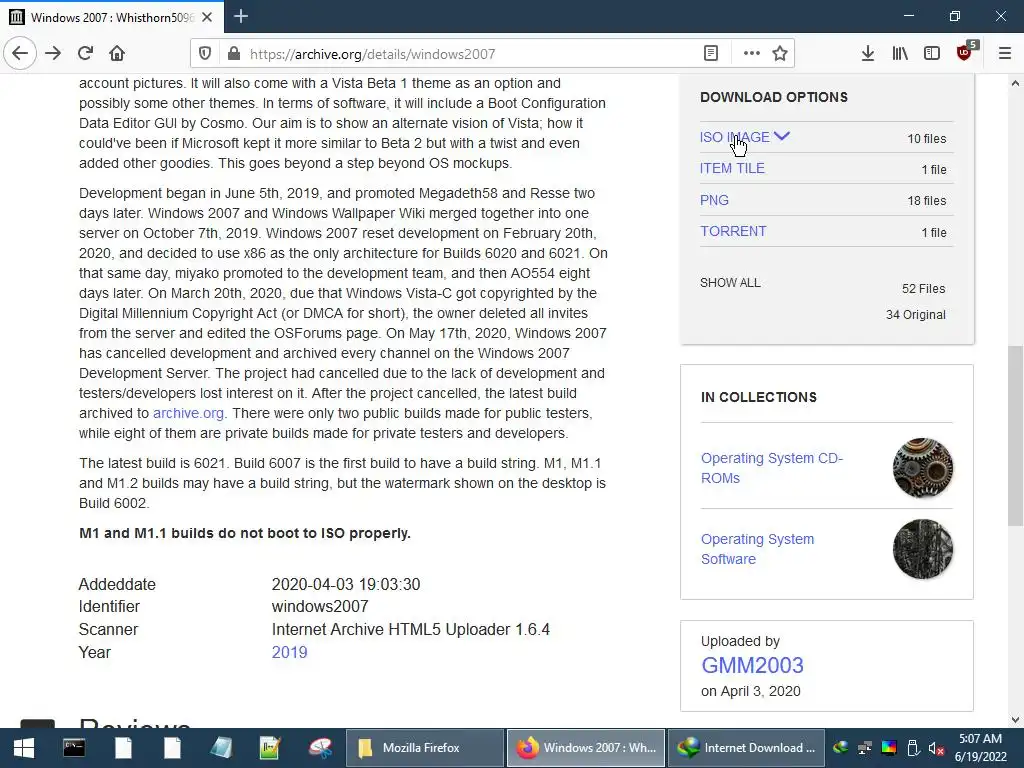Open the first blank document taskbar icon
This screenshot has height=768, width=1024.
tap(123, 748)
